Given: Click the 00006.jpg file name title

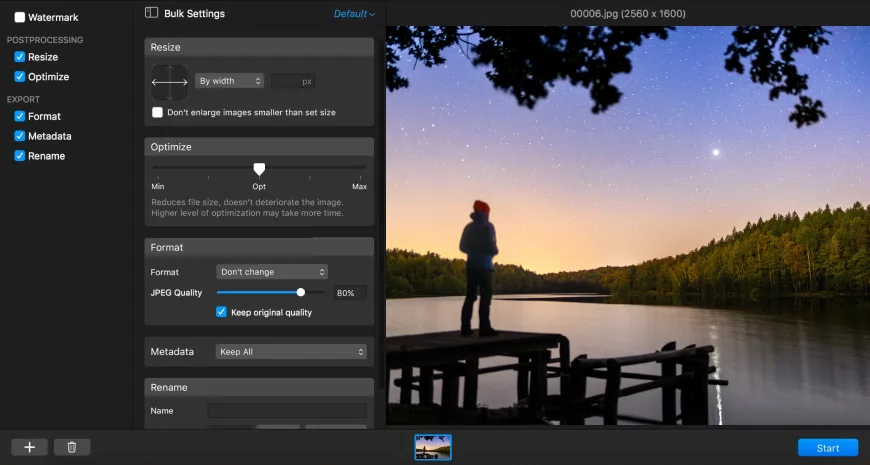Looking at the screenshot, I should 628,13.
